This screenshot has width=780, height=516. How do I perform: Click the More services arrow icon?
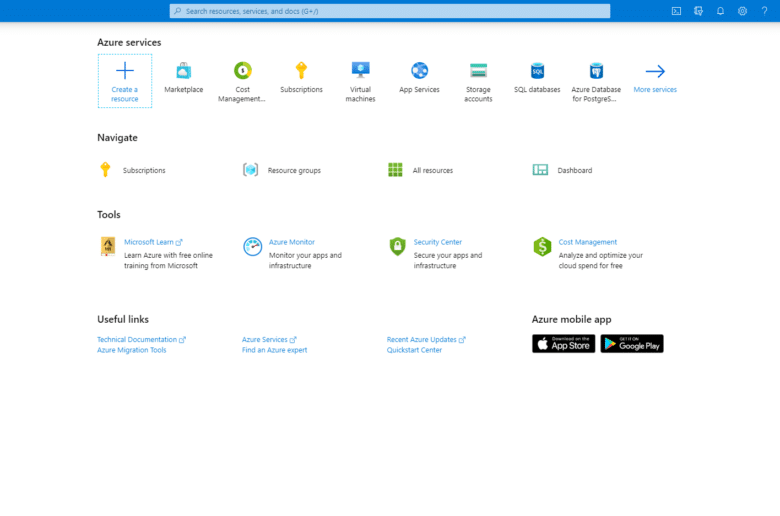pyautogui.click(x=655, y=71)
